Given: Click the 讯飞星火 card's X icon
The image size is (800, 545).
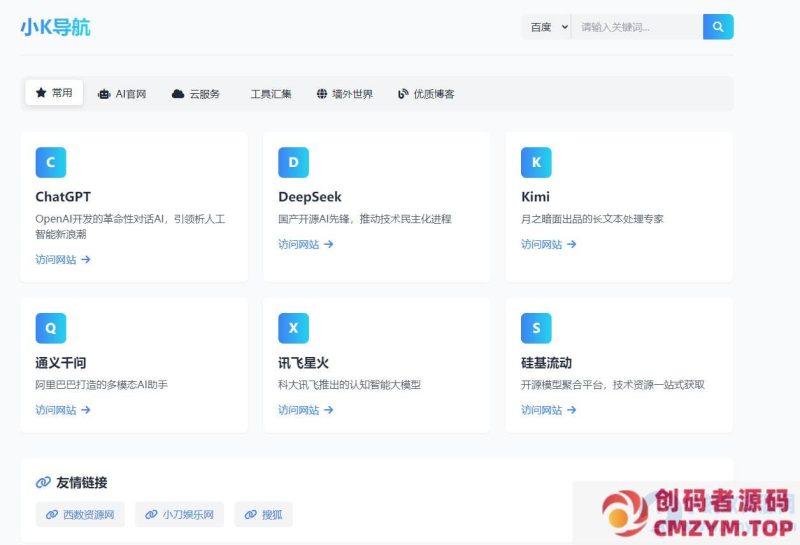Looking at the screenshot, I should [293, 328].
